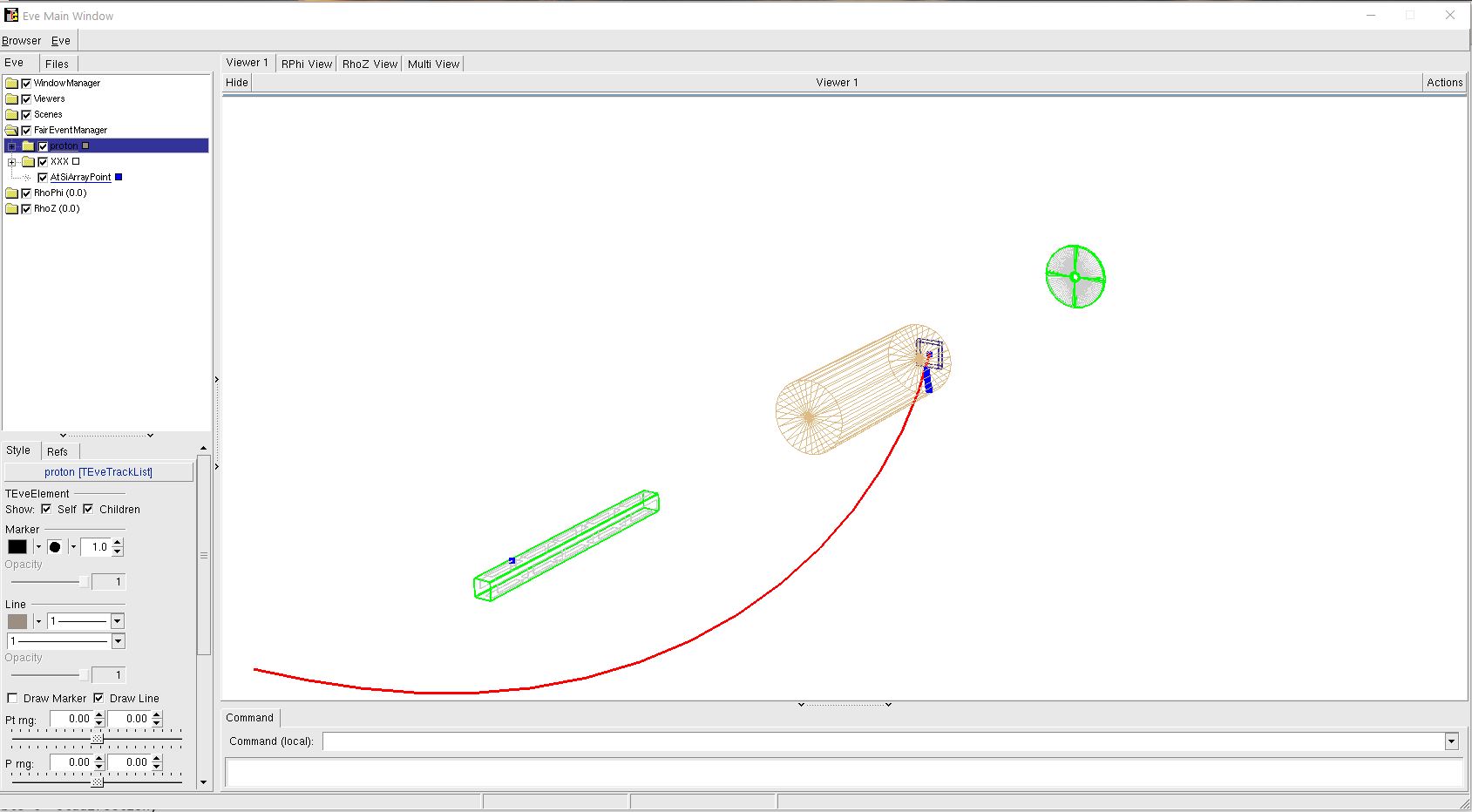Viewport: 1472px width, 812px height.
Task: Click the blue AtSiArrayPoint color square
Action: pyautogui.click(x=119, y=177)
